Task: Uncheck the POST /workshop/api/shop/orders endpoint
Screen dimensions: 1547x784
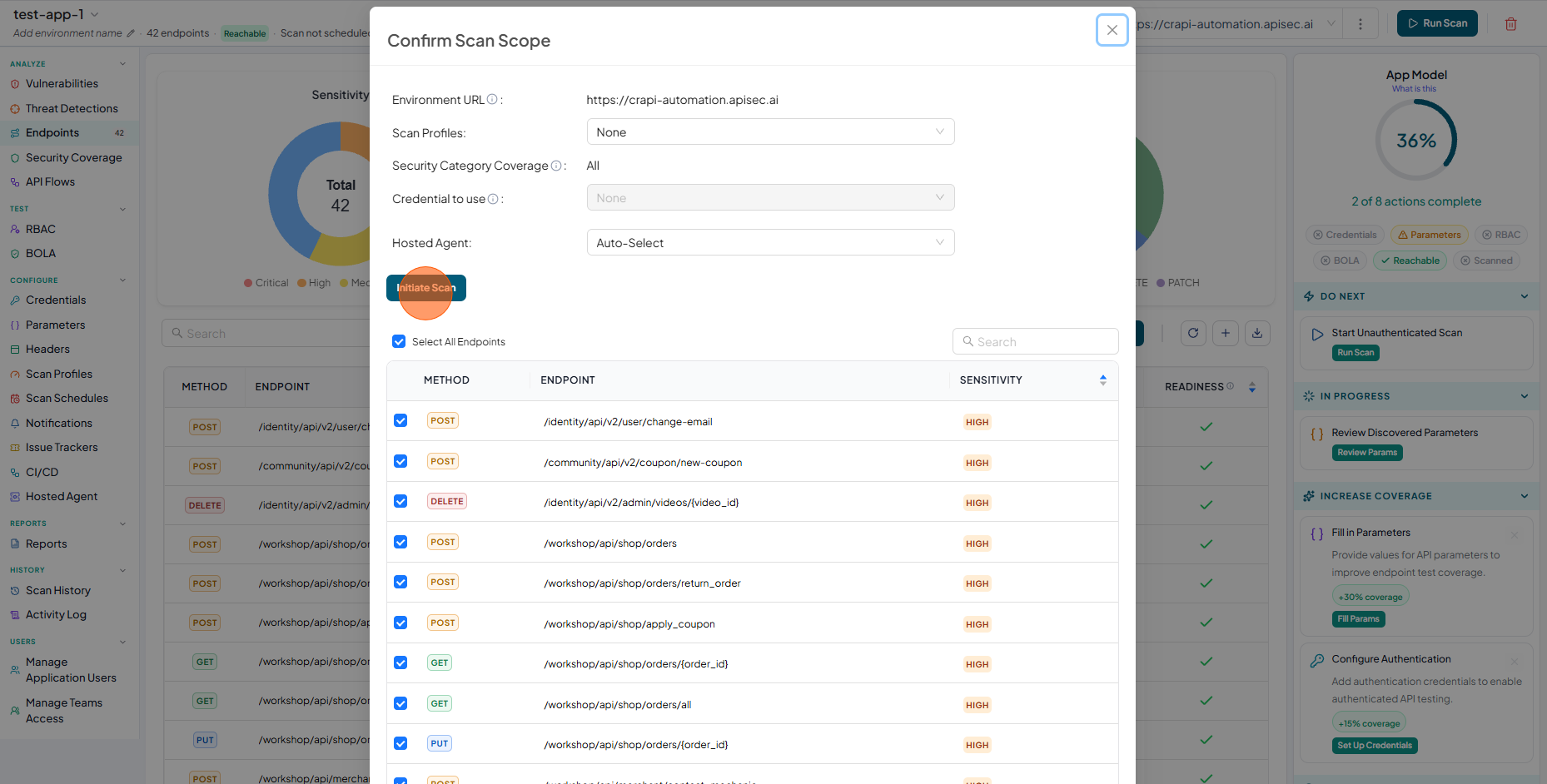Action: (x=400, y=542)
